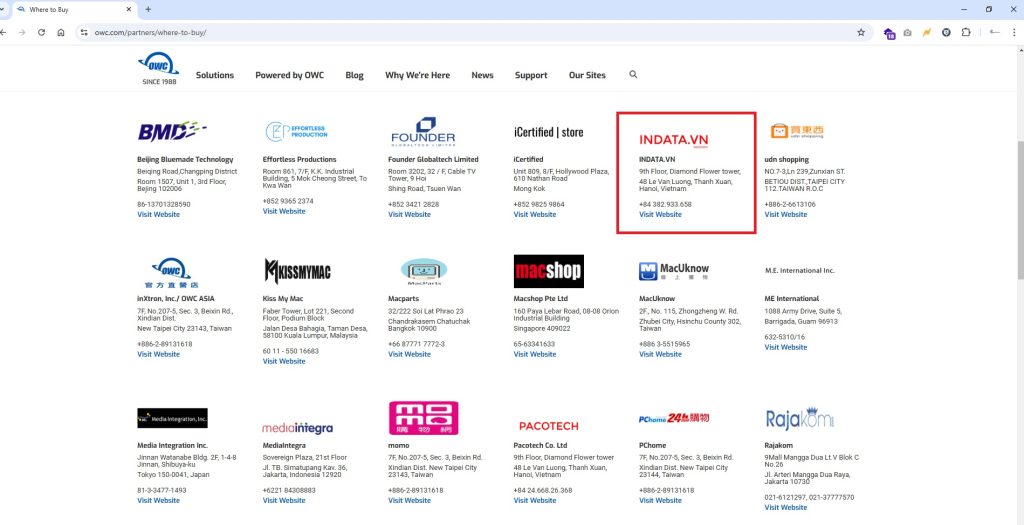
Task: Visit Website for Rajakom
Action: (786, 507)
